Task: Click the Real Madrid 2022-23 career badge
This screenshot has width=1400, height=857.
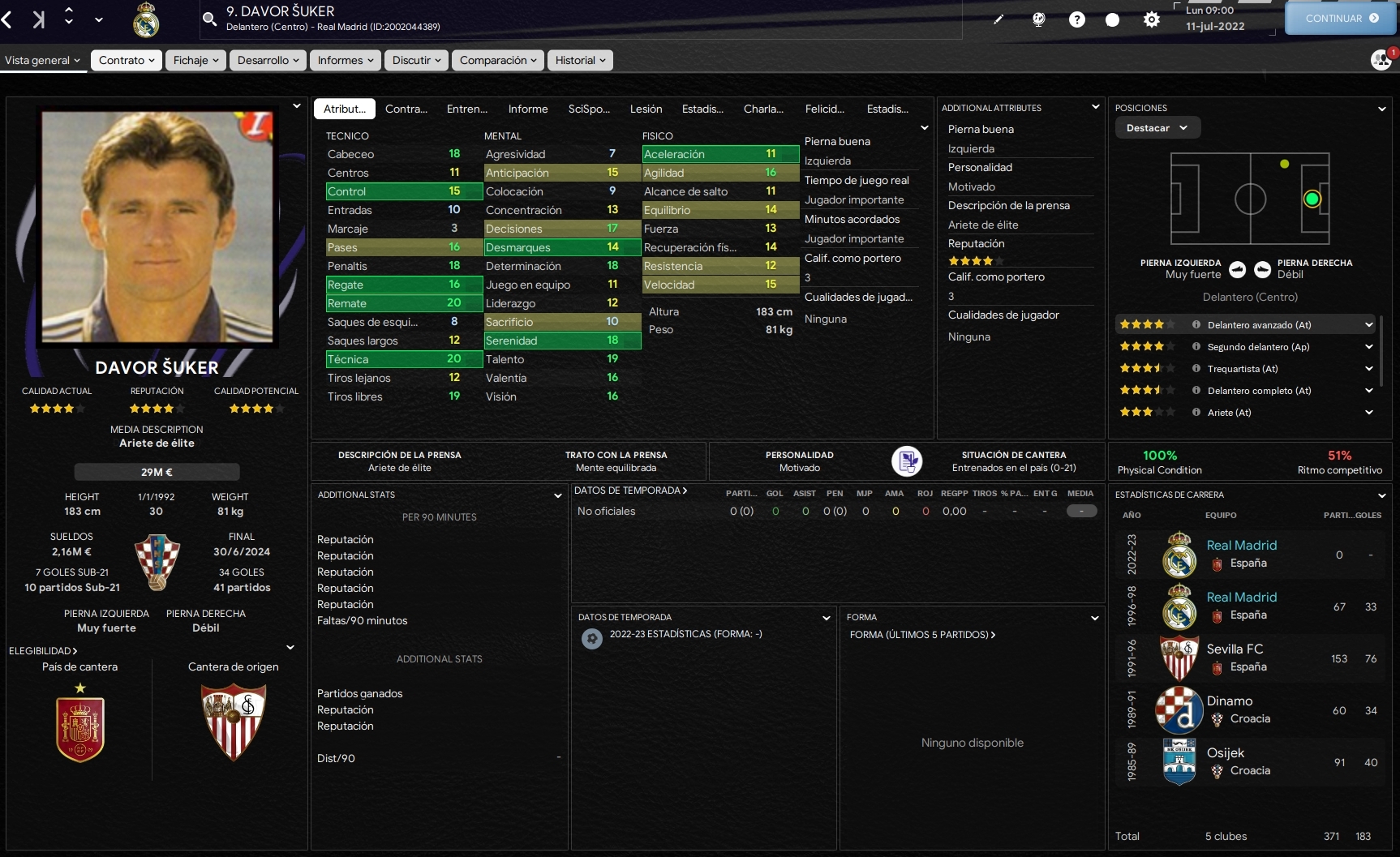Action: (x=1179, y=554)
